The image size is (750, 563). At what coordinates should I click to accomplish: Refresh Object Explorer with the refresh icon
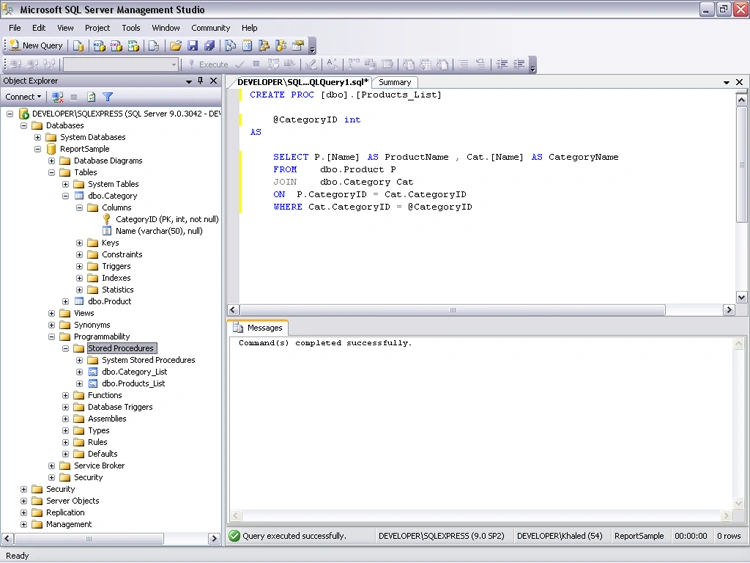(91, 97)
